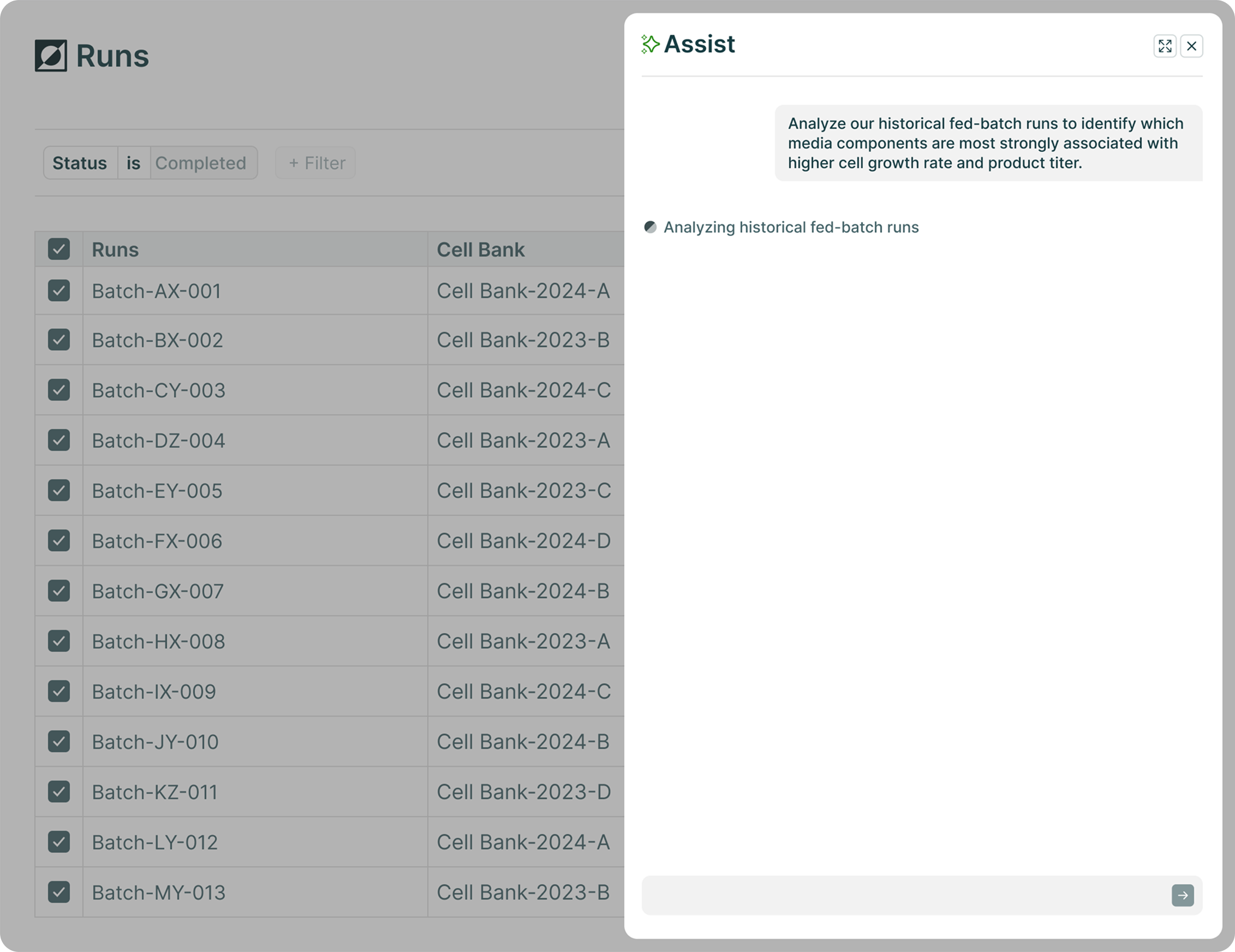Sort by the Runs column header
The width and height of the screenshot is (1235, 952).
click(x=115, y=249)
